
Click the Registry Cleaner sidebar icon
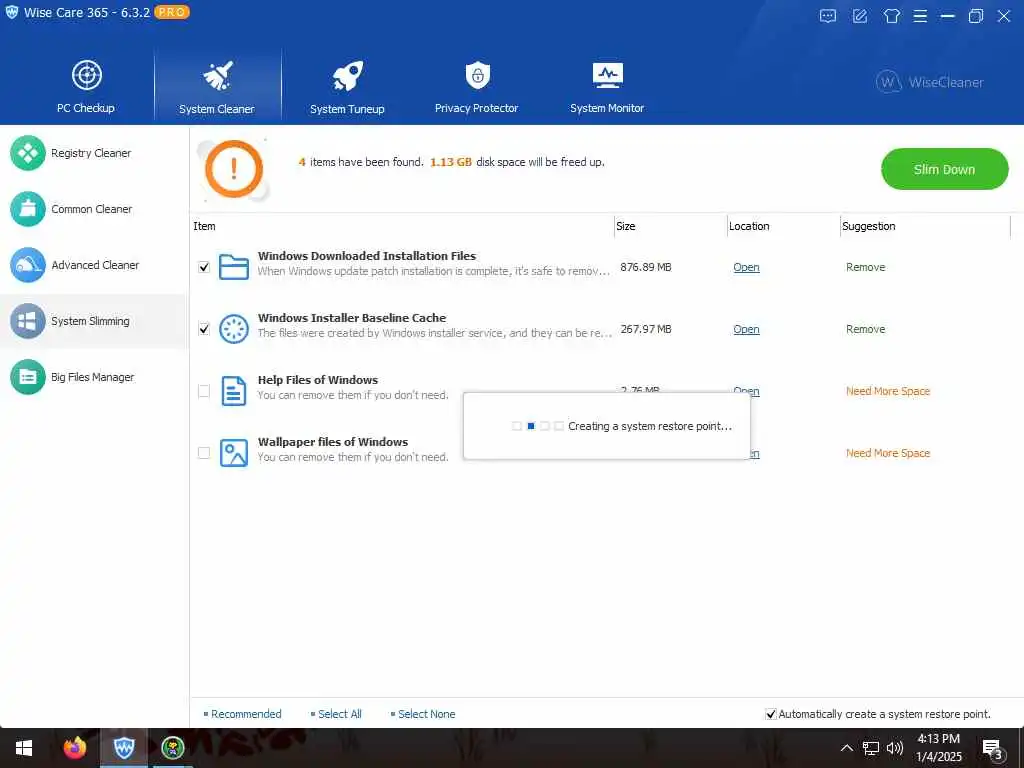click(27, 153)
